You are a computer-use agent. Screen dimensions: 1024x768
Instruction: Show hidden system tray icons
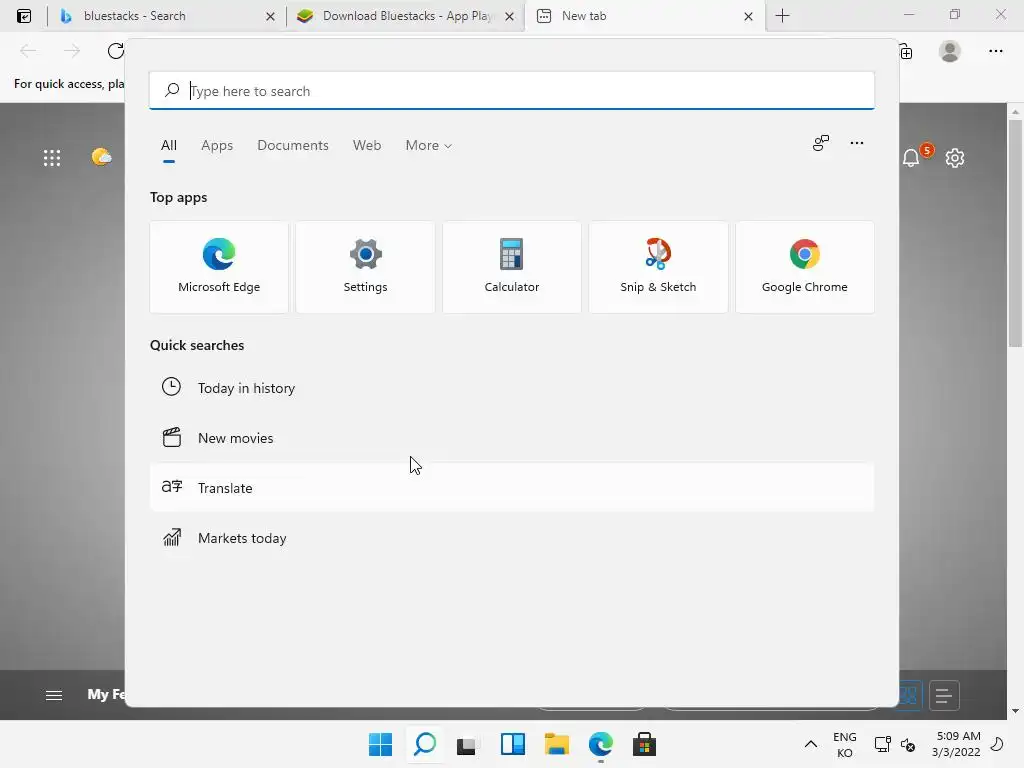810,744
